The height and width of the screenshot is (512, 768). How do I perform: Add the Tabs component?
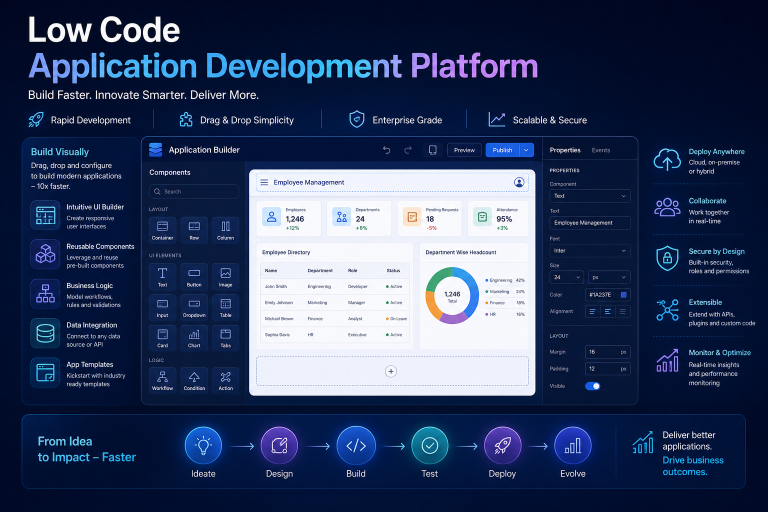click(x=225, y=338)
